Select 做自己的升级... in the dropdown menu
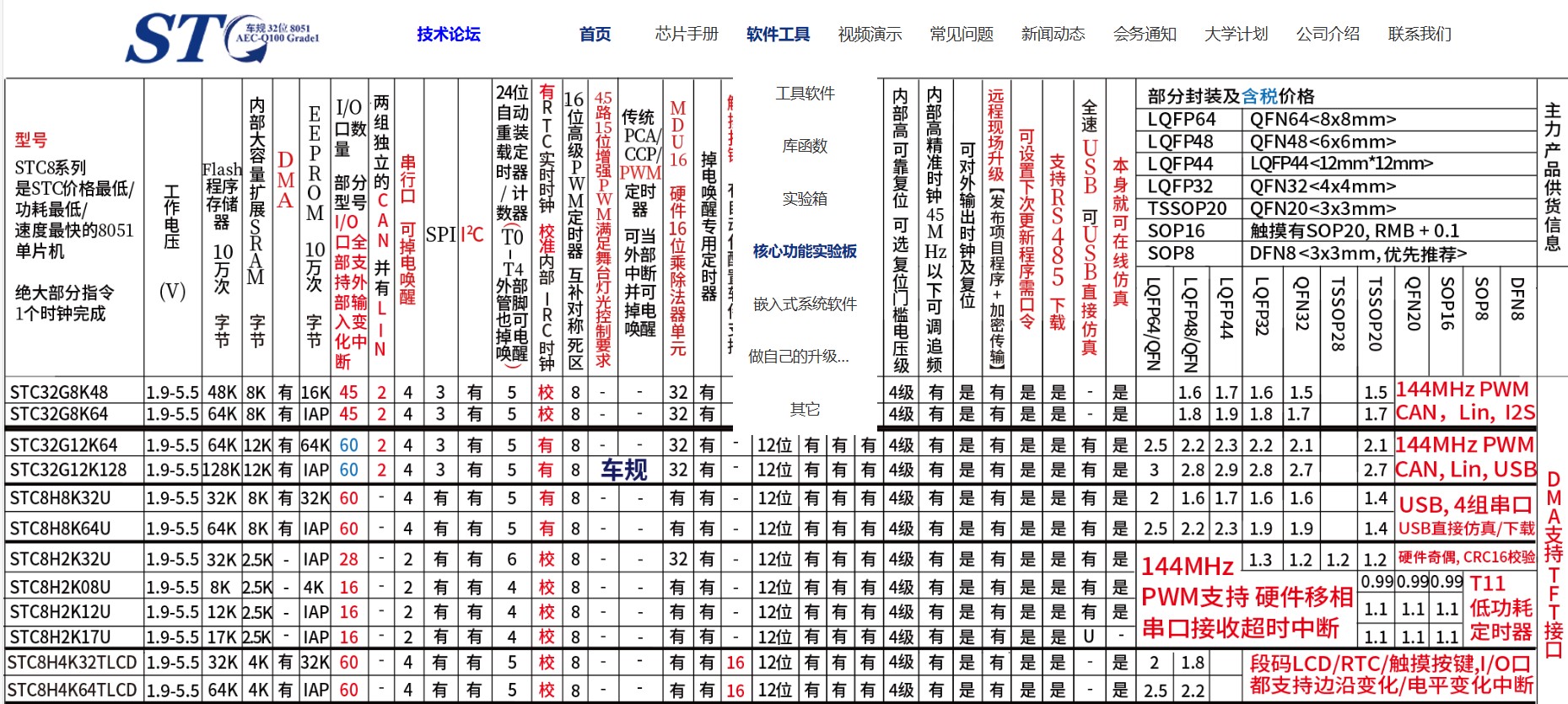This screenshot has width=1568, height=704. [799, 357]
